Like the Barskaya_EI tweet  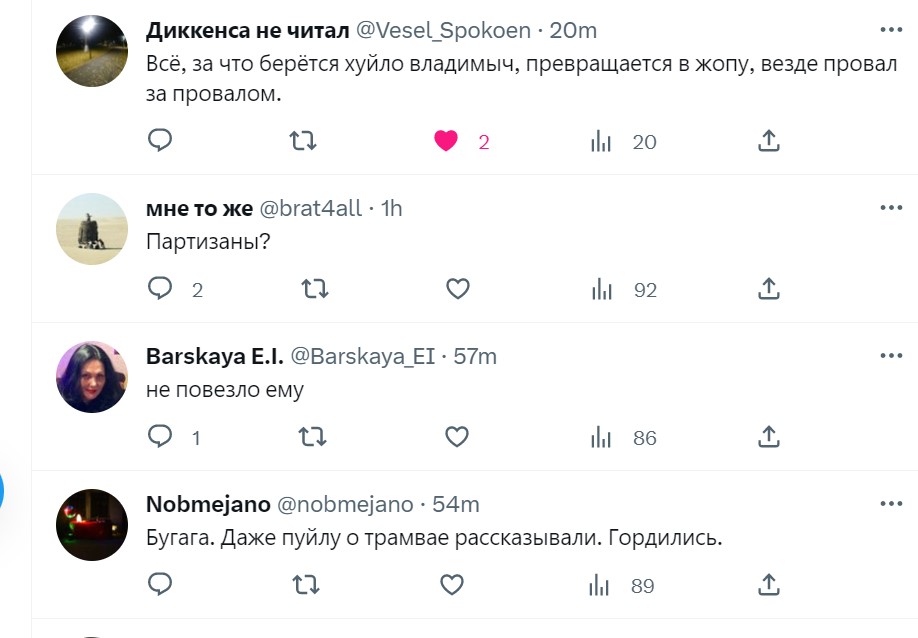point(457,437)
